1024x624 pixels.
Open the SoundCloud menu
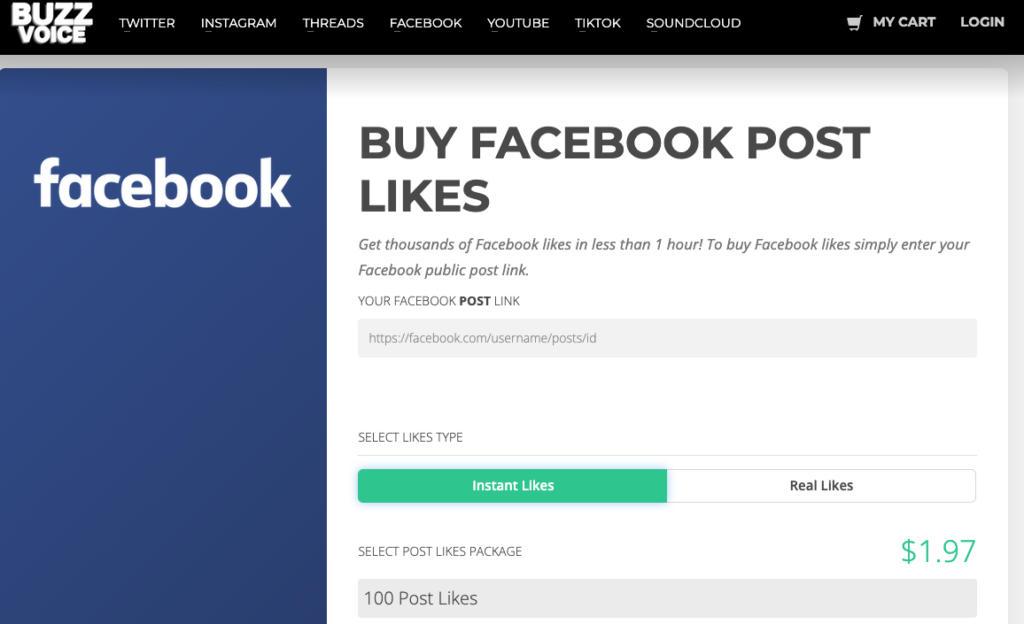coord(693,23)
